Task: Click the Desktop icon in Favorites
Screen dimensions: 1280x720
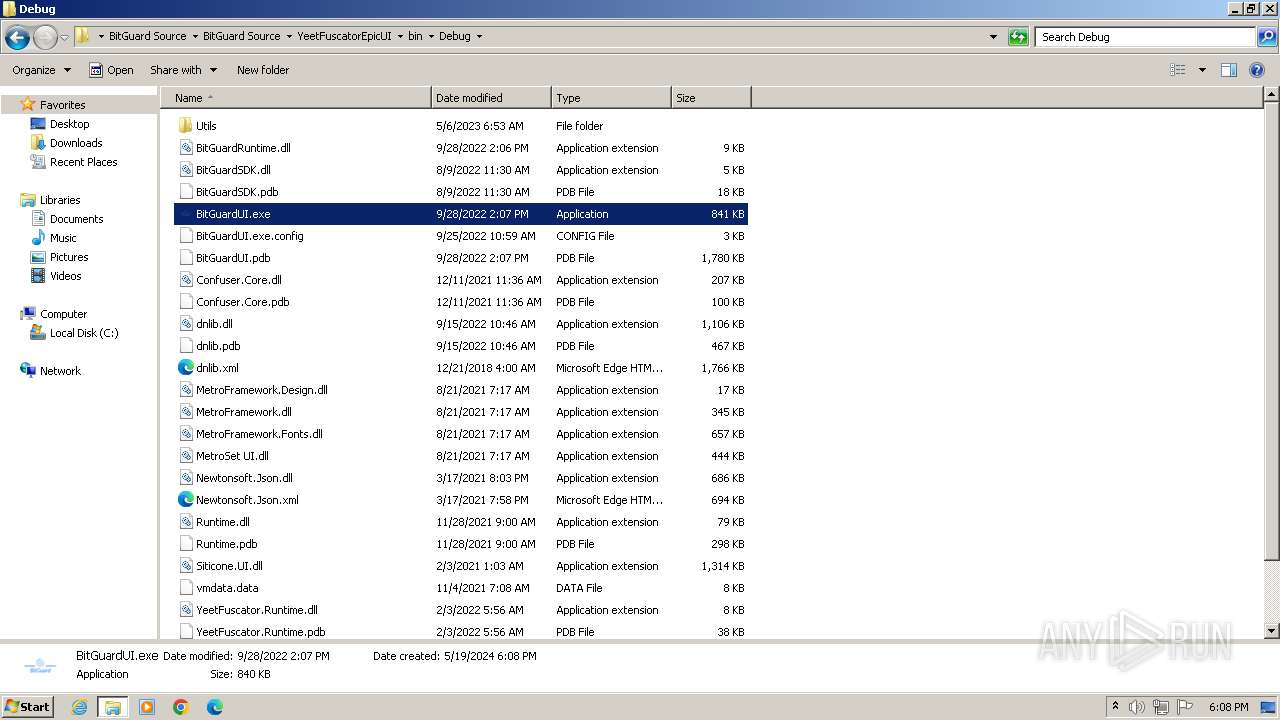Action: coord(38,124)
